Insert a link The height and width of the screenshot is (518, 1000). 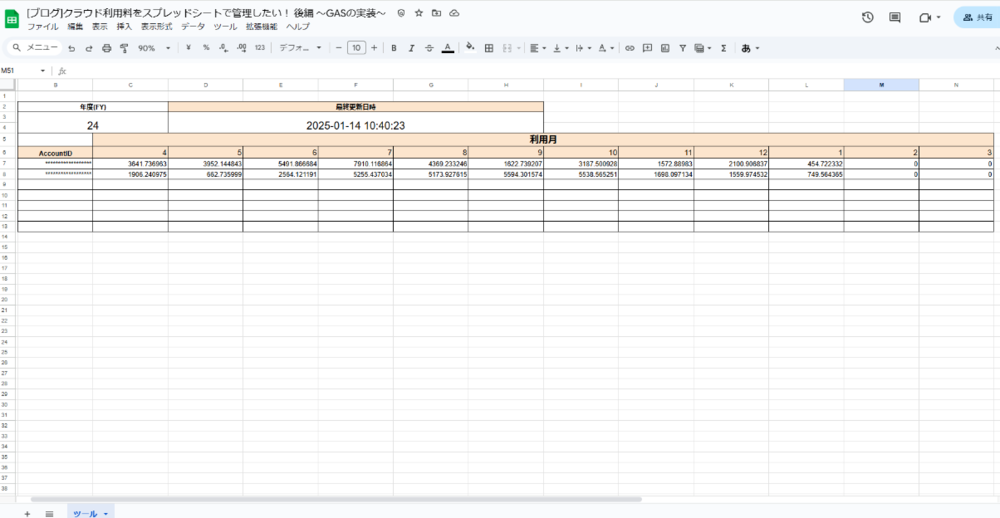pyautogui.click(x=629, y=48)
